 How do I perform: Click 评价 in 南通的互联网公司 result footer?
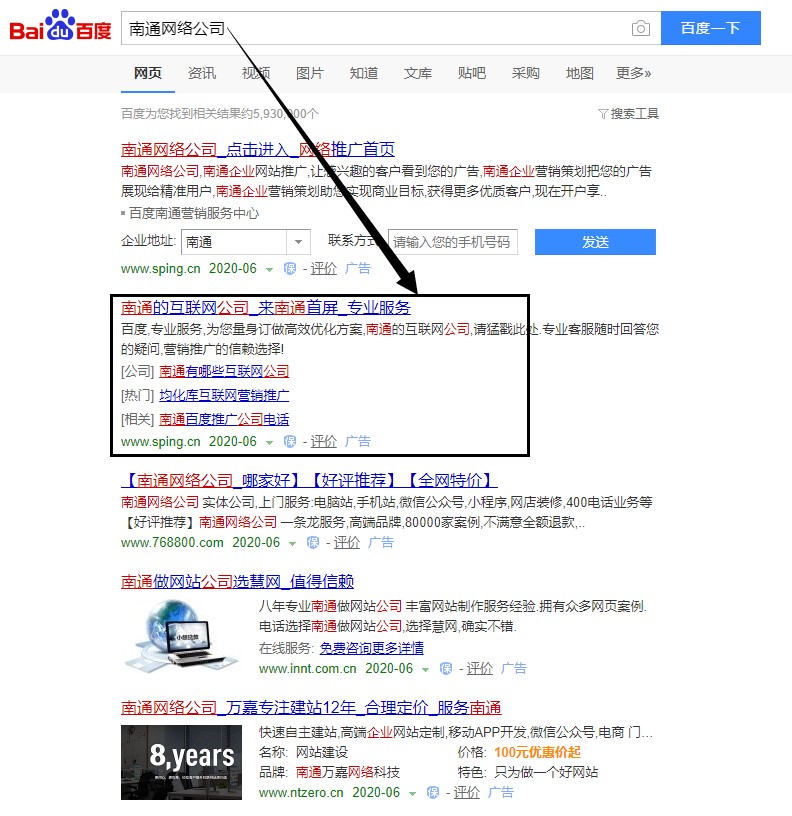[x=324, y=442]
